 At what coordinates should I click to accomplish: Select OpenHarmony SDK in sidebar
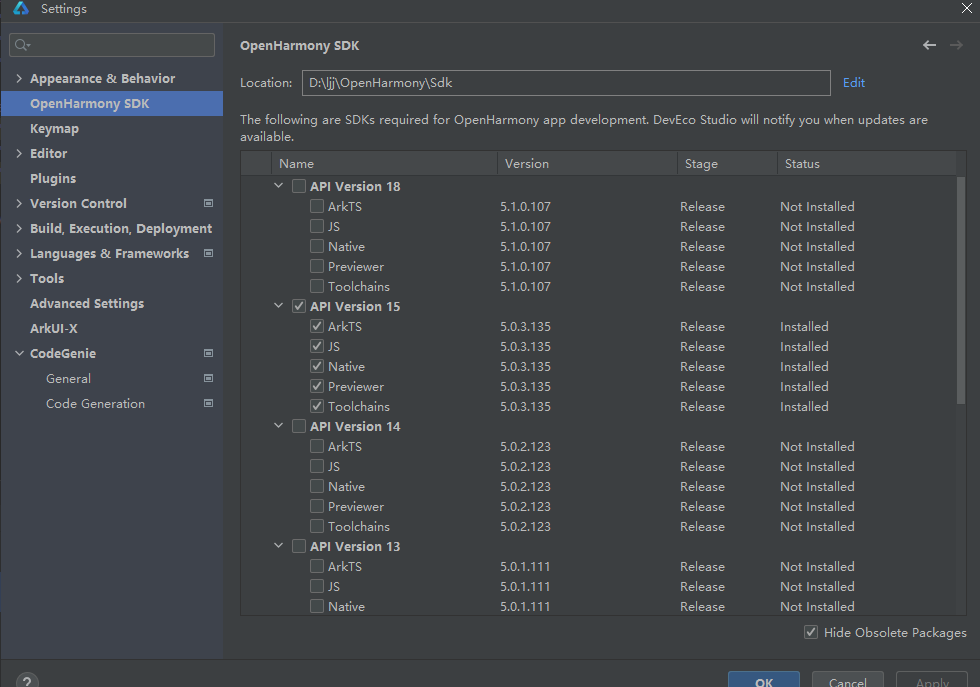point(112,104)
